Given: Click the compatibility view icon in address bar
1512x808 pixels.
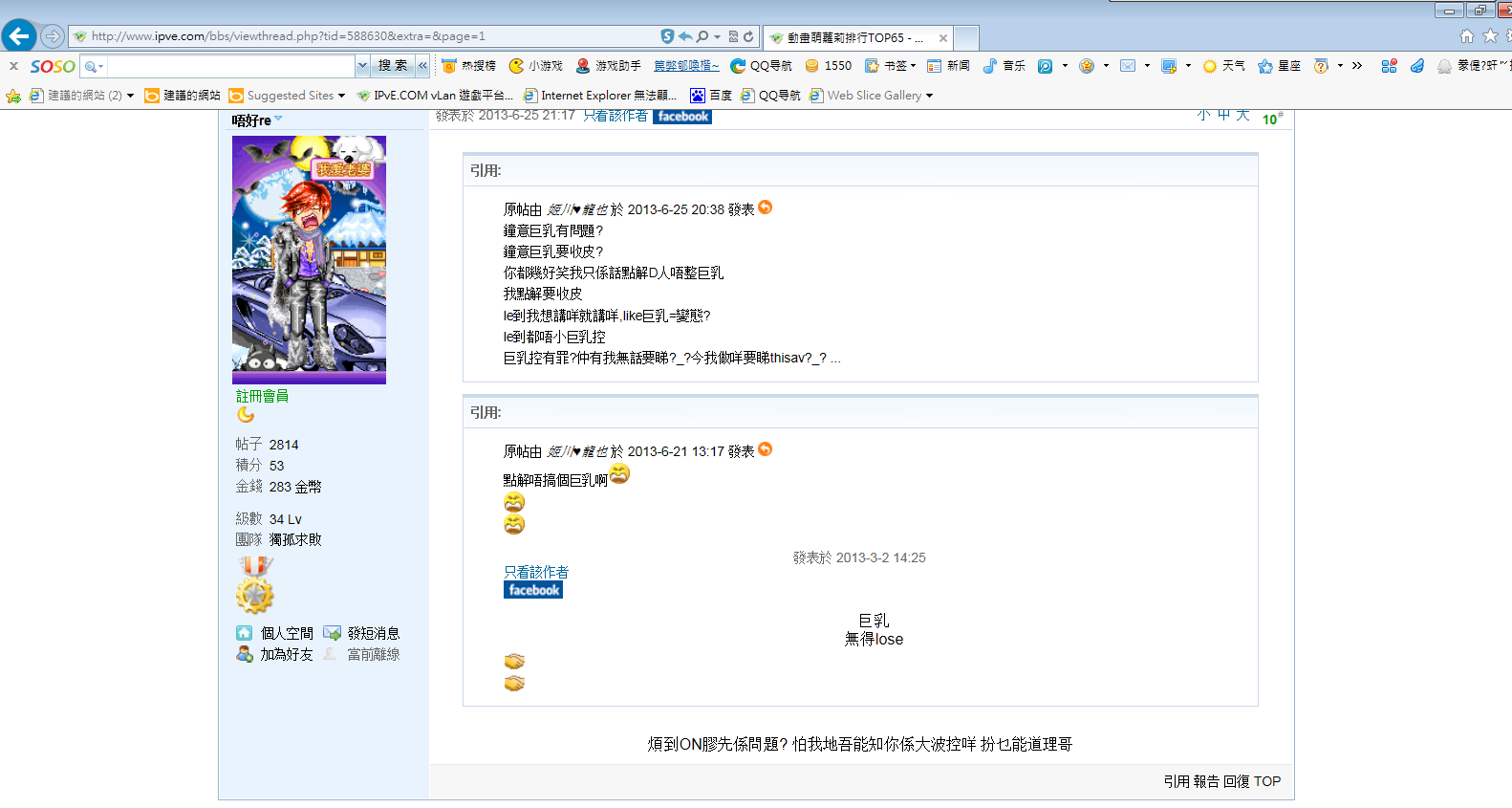Looking at the screenshot, I should [733, 36].
